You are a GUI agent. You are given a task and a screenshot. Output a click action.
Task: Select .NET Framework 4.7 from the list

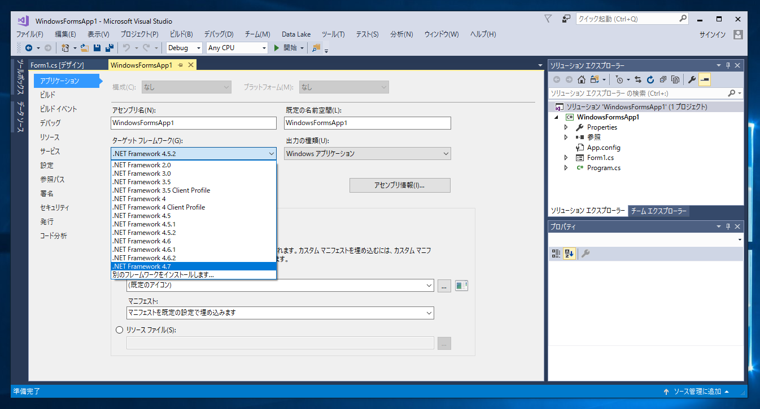click(x=193, y=267)
